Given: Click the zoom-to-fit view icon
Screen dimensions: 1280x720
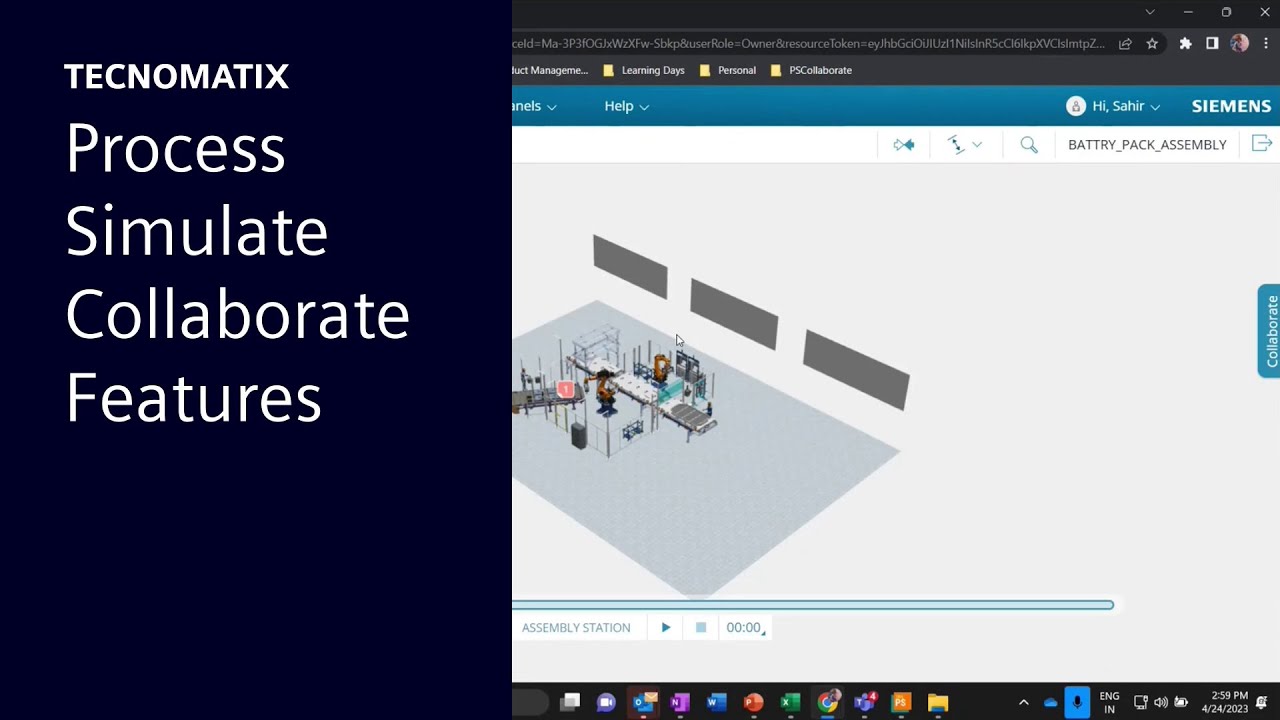Looking at the screenshot, I should tap(904, 145).
